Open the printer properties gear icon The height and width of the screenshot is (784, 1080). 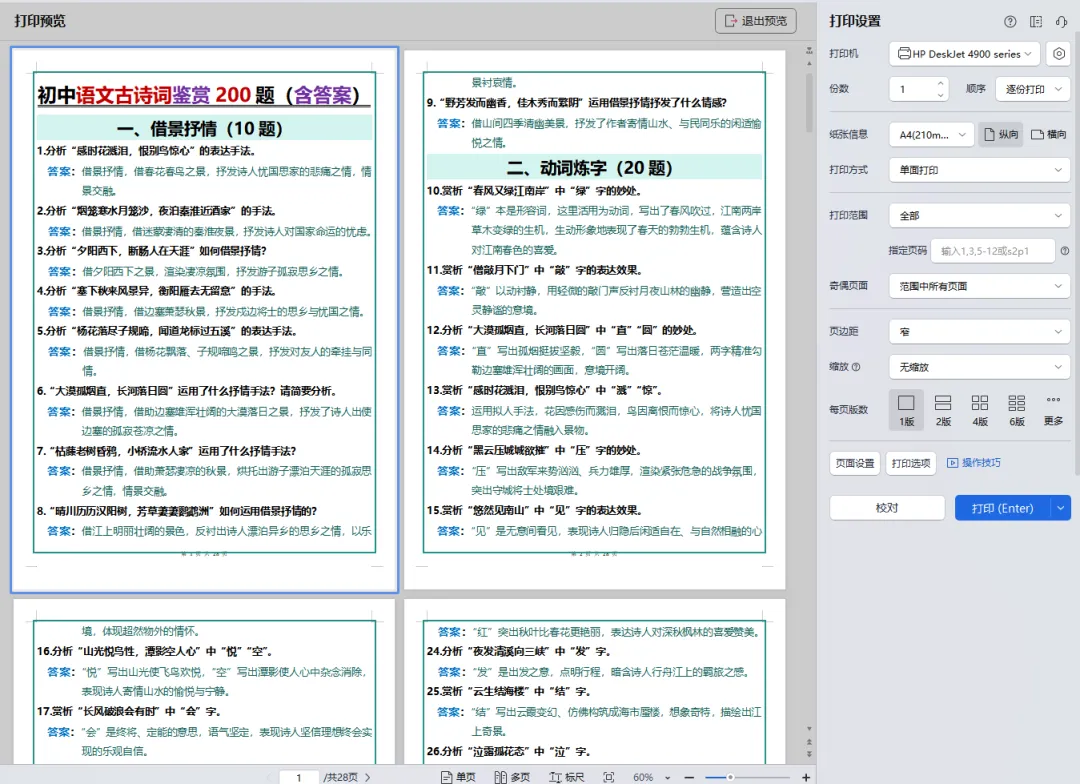coord(1059,53)
